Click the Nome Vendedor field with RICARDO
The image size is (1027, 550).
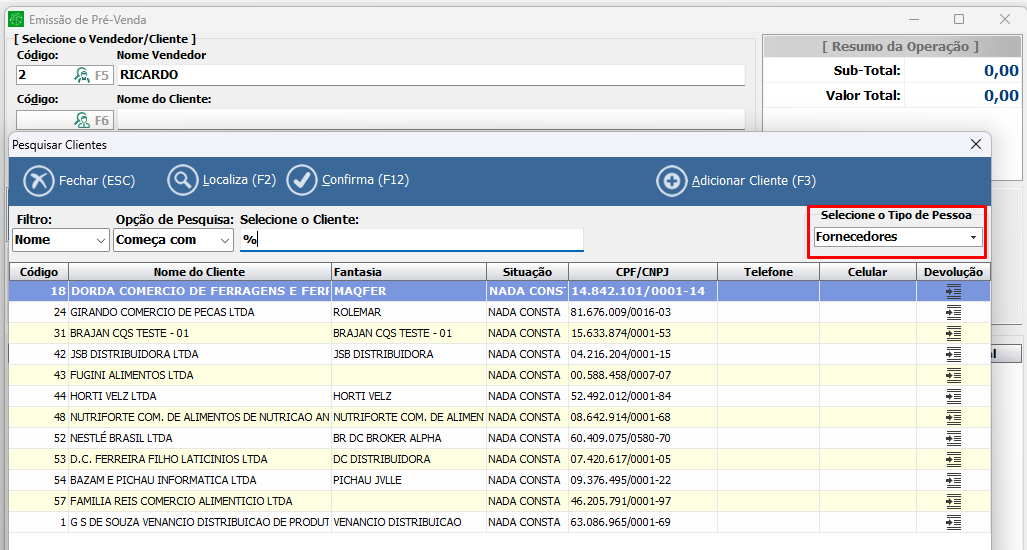click(430, 75)
